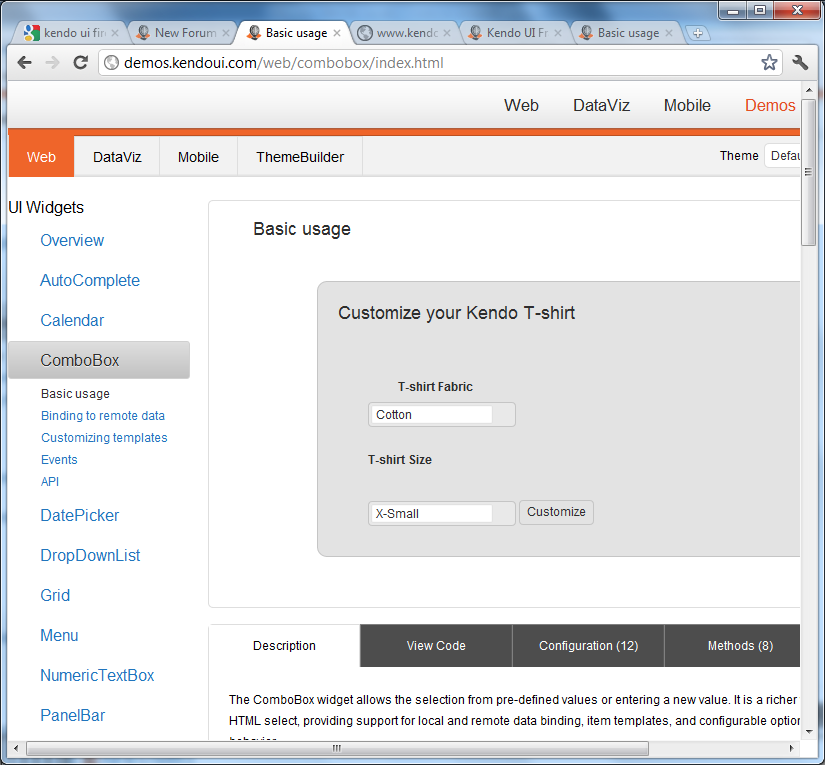Reload the page with the refresh icon
Image resolution: width=825 pixels, height=765 pixels.
point(80,63)
